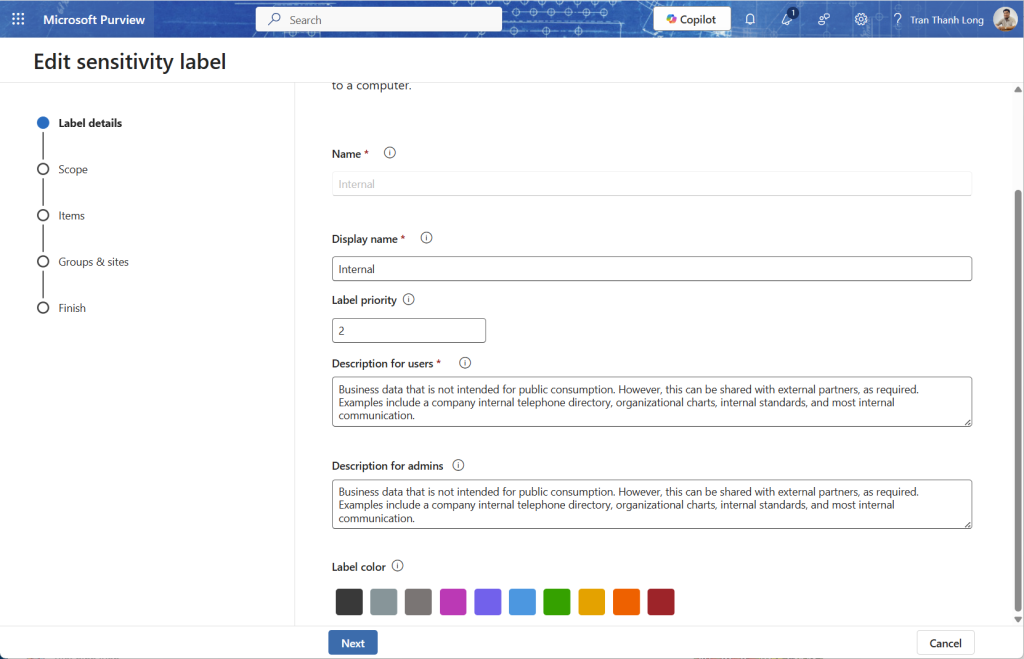Select the Items wizard step
This screenshot has height=659, width=1024.
(71, 216)
